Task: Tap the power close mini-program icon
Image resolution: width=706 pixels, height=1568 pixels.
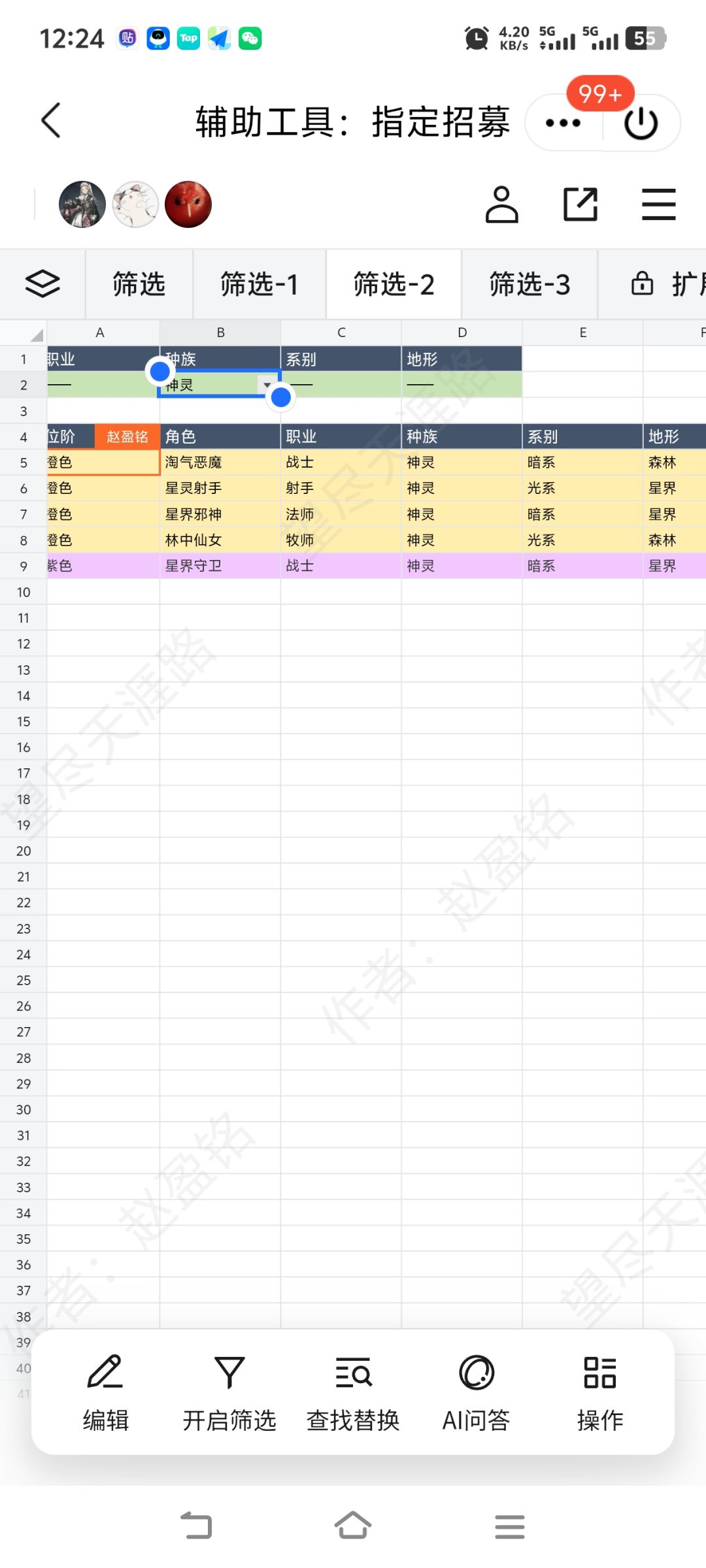Action: [641, 123]
